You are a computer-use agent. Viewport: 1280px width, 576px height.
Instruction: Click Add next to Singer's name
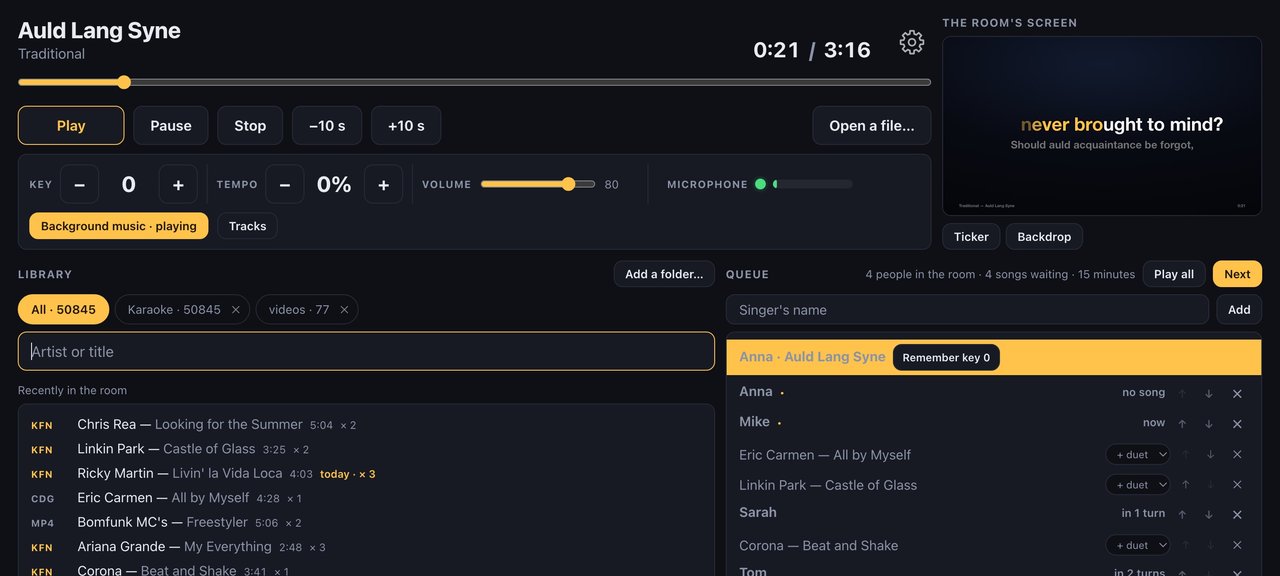[1239, 310]
